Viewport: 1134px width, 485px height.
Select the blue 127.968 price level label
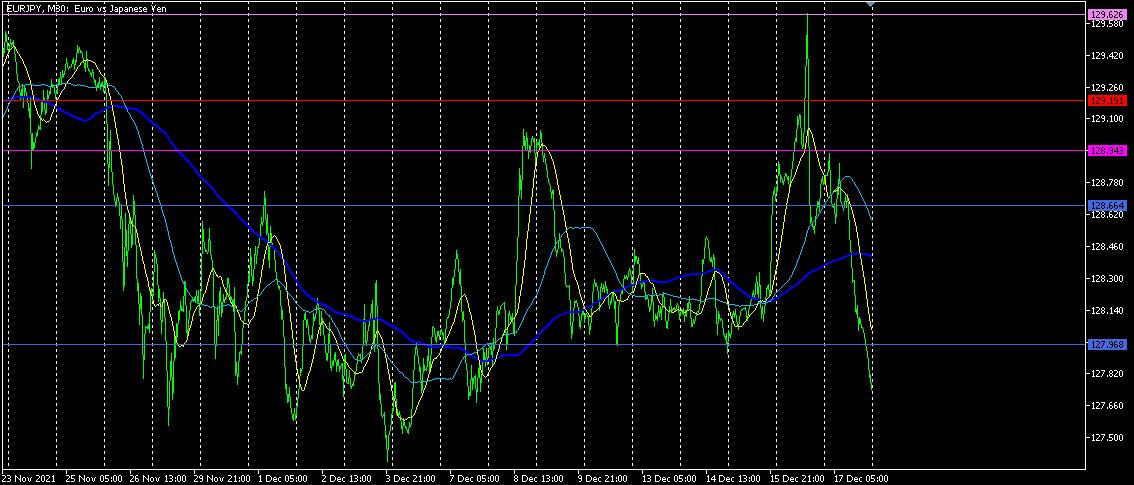pyautogui.click(x=1107, y=345)
